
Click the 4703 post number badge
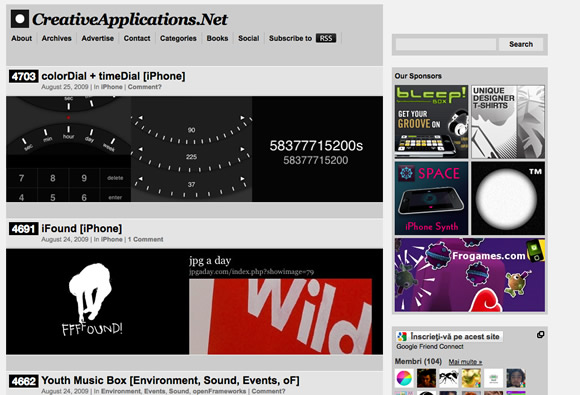coord(23,77)
